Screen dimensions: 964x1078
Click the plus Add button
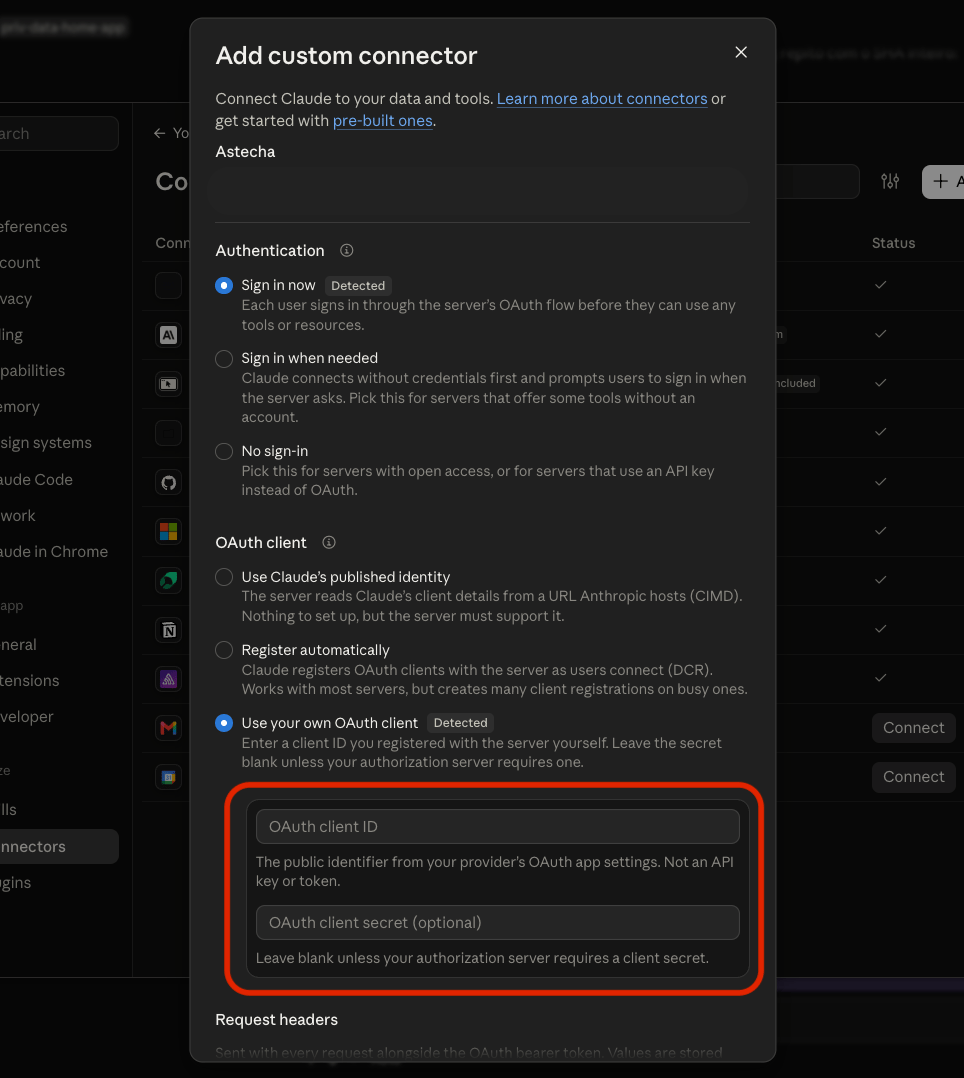tap(943, 182)
